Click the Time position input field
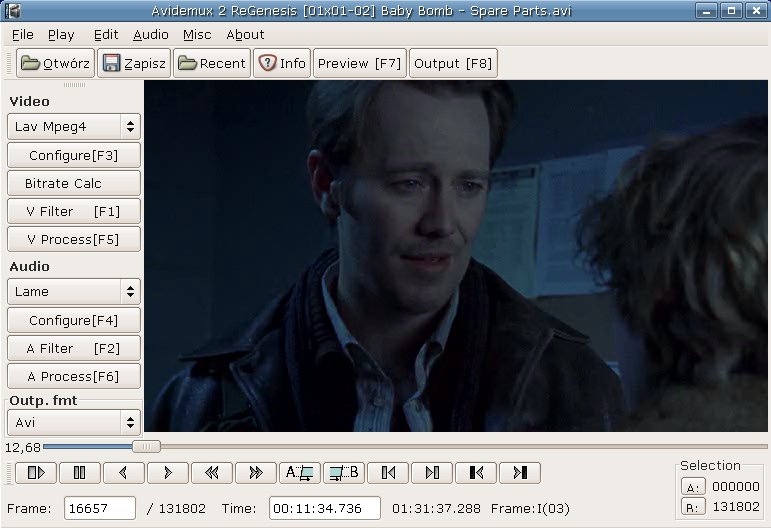Viewport: 771px width, 528px height. pyautogui.click(x=325, y=508)
